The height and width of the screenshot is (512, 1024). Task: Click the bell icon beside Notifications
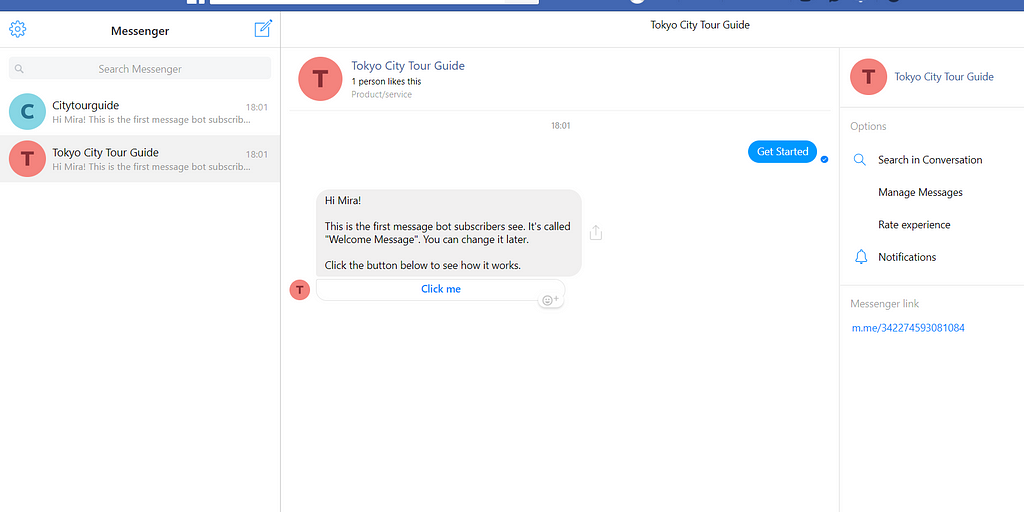click(861, 257)
